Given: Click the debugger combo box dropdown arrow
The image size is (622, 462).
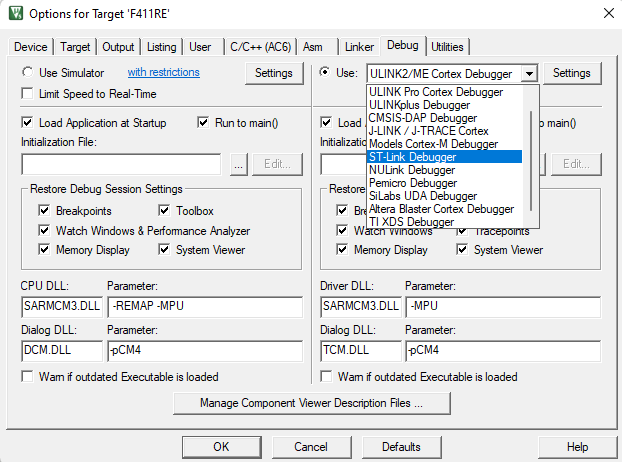Looking at the screenshot, I should [529, 73].
